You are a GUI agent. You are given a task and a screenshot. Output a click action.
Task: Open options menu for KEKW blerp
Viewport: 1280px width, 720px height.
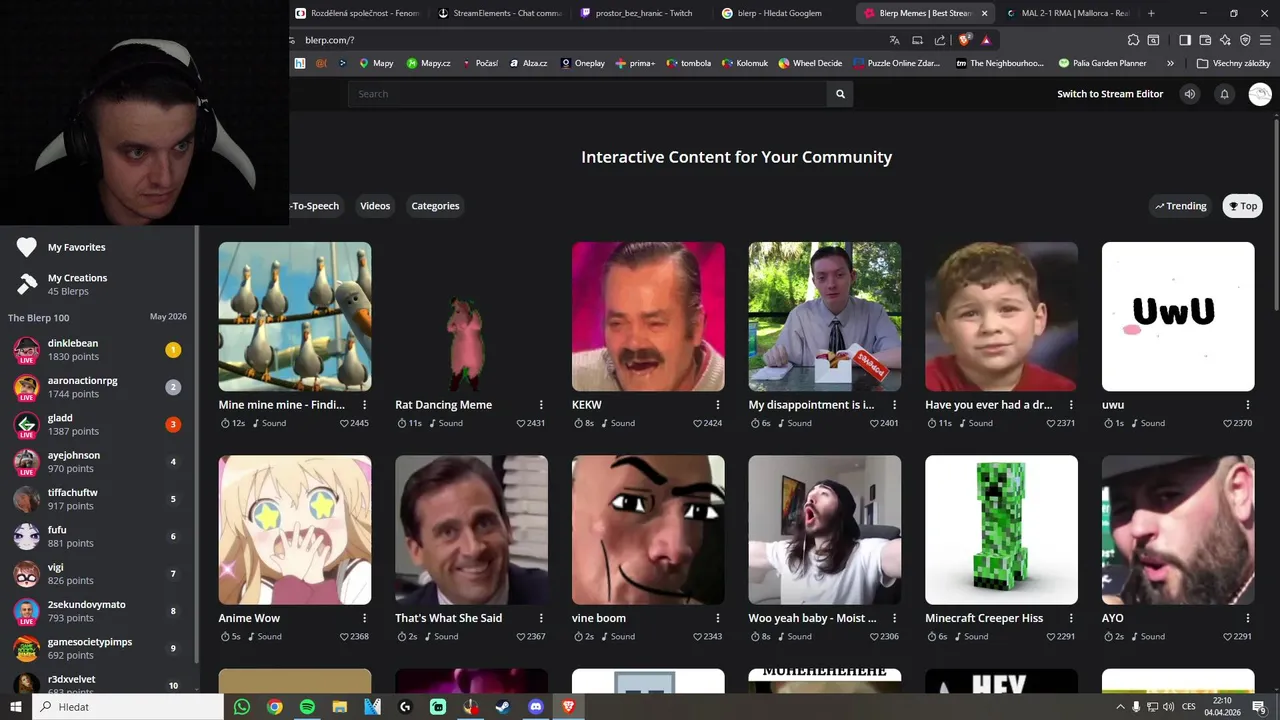pos(718,405)
